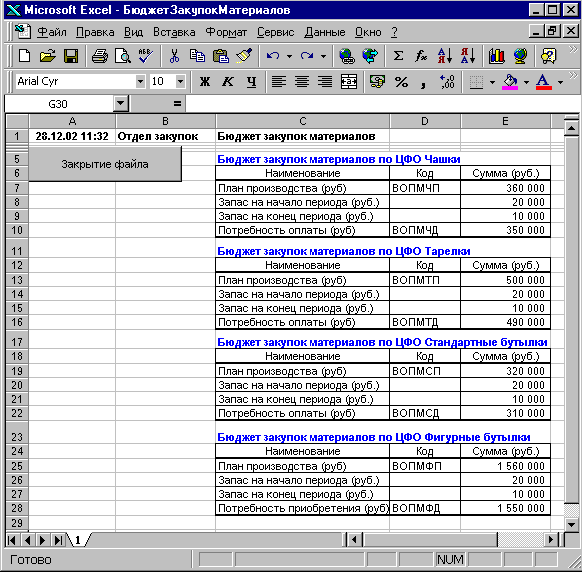
Task: Apply the fill color paint bucket
Action: [x=510, y=81]
